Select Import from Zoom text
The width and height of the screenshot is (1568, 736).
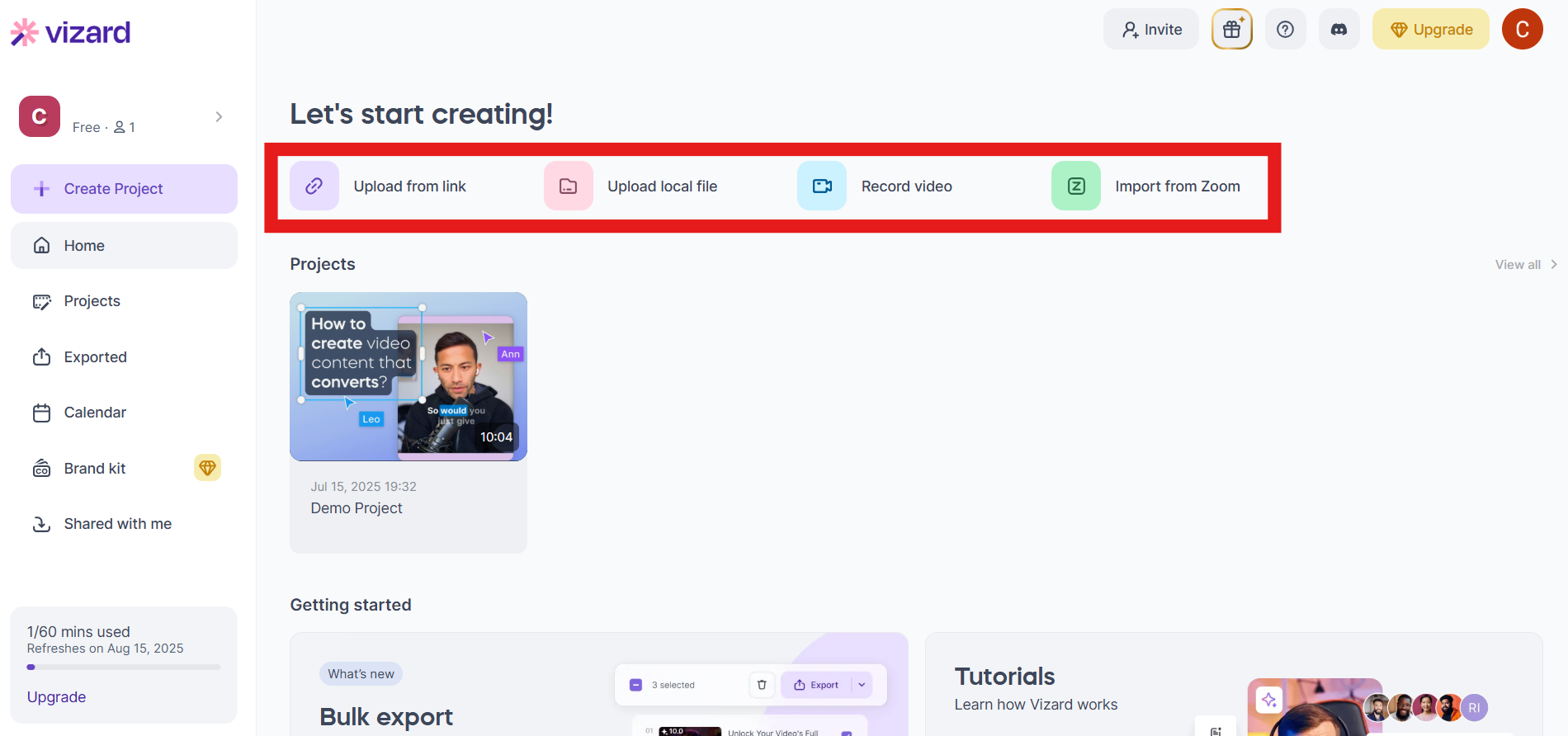click(x=1178, y=186)
